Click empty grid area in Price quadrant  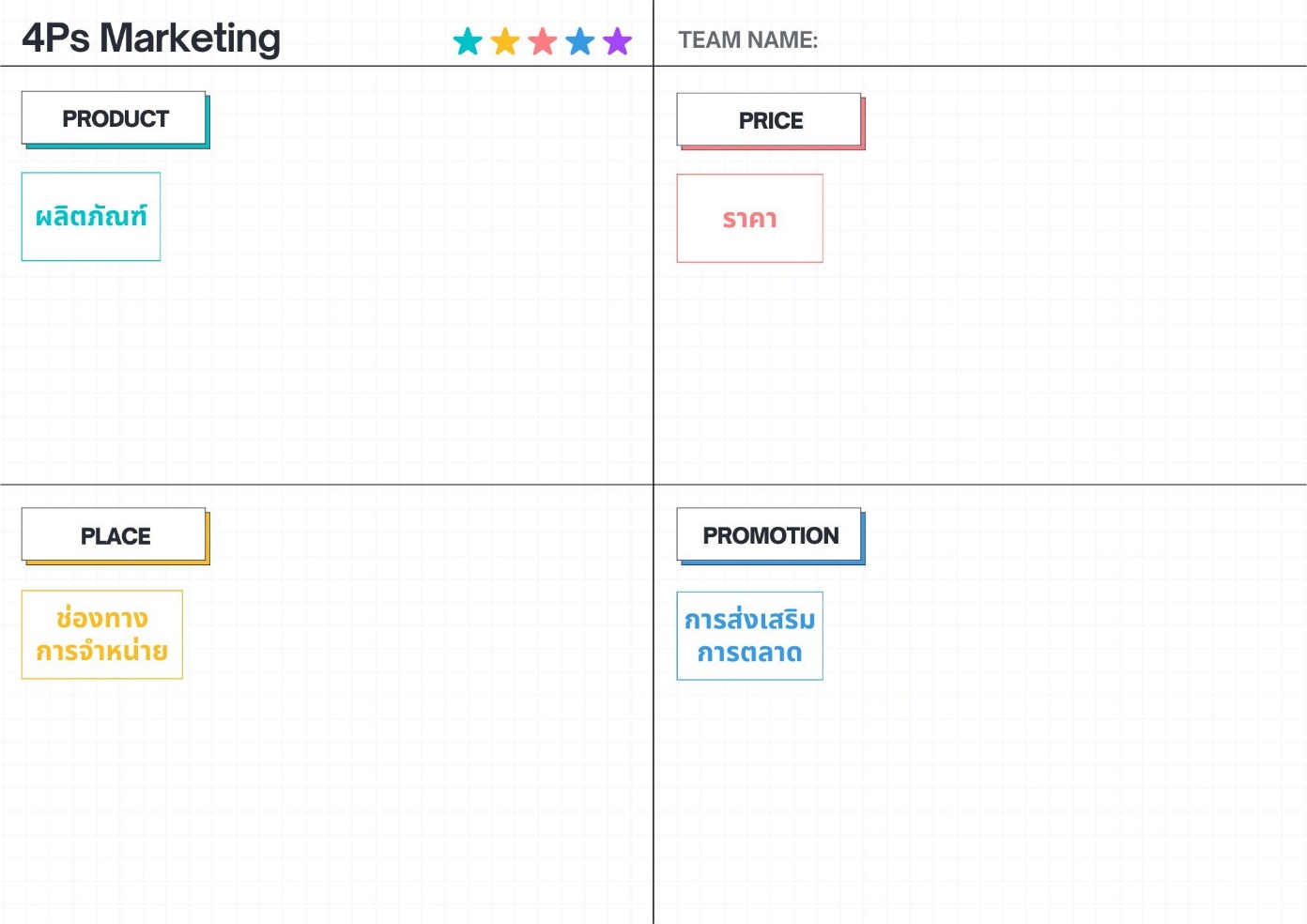tap(1033, 329)
